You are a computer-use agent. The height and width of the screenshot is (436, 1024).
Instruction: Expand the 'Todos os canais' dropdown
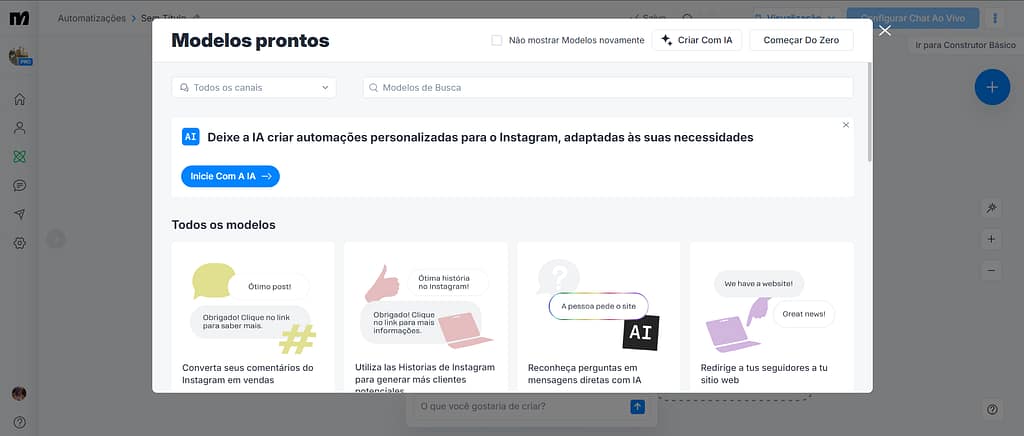[254, 88]
